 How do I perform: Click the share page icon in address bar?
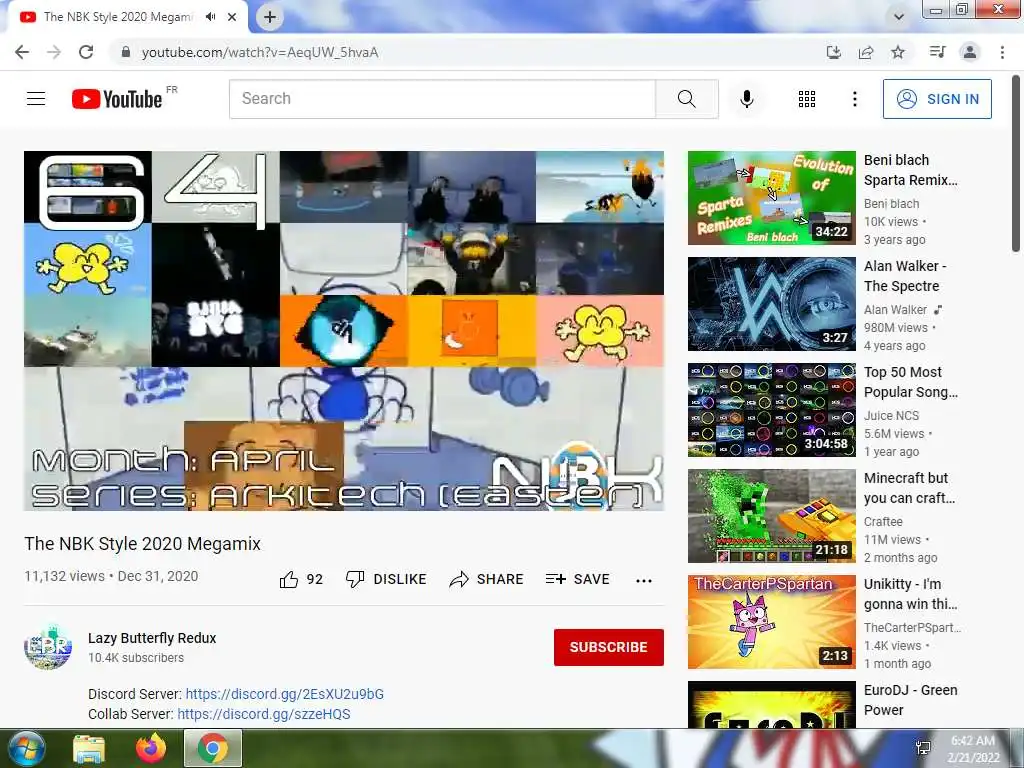coord(866,52)
